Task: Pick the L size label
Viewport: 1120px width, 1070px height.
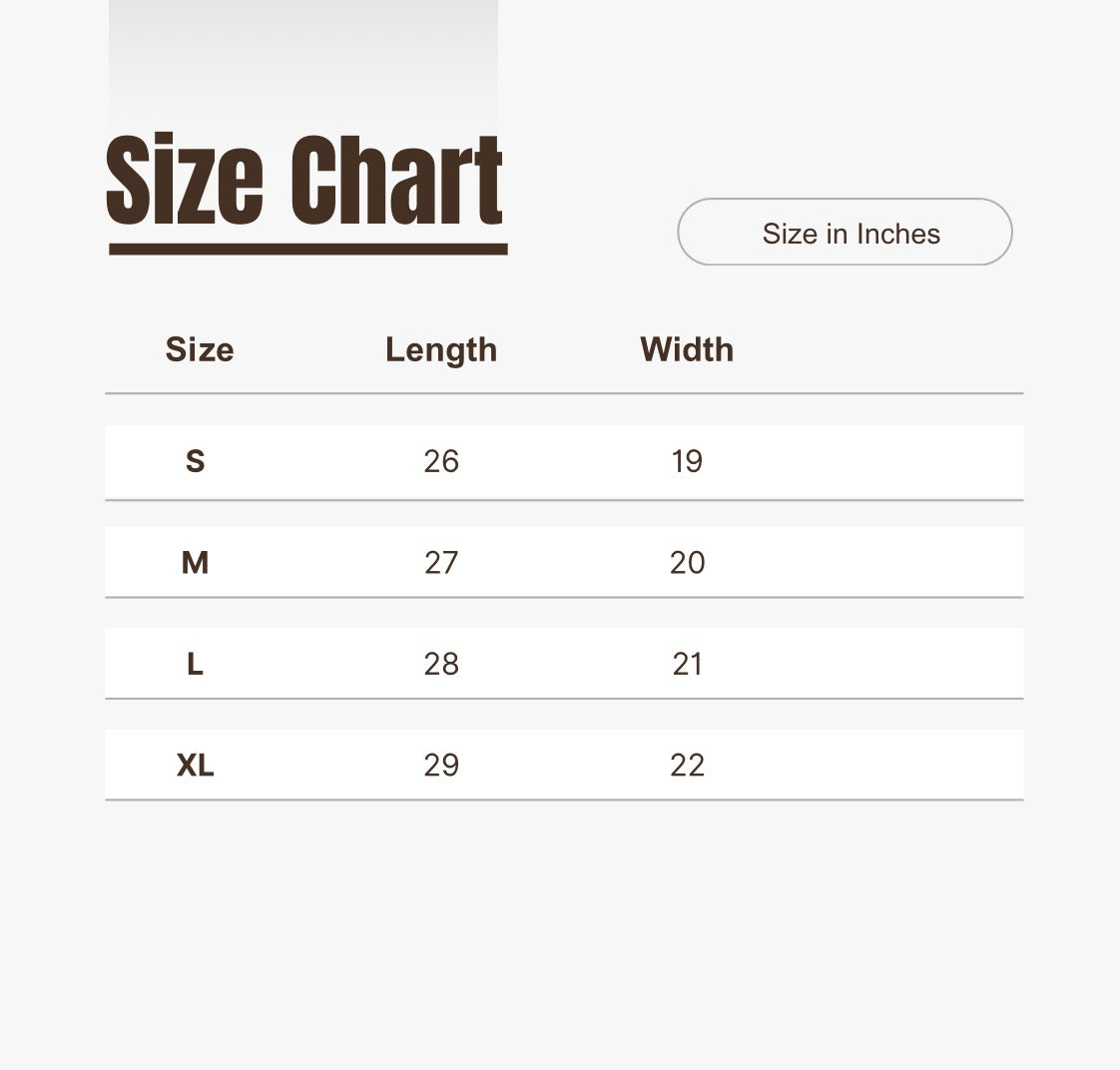Action: coord(195,664)
